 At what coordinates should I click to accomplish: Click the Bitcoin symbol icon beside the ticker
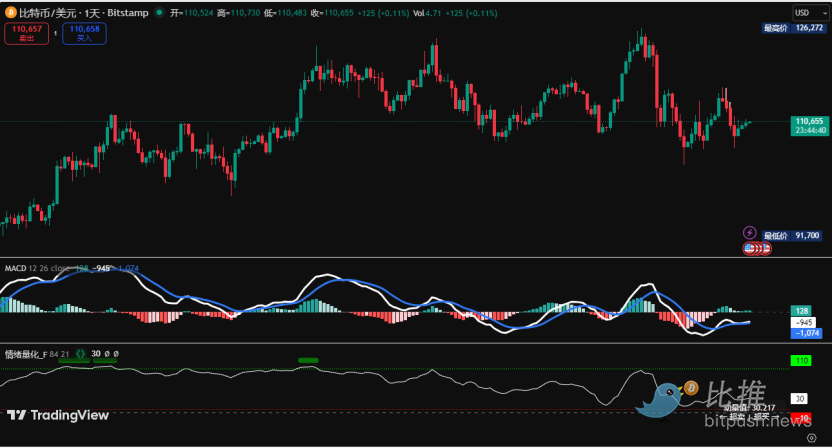coord(11,12)
